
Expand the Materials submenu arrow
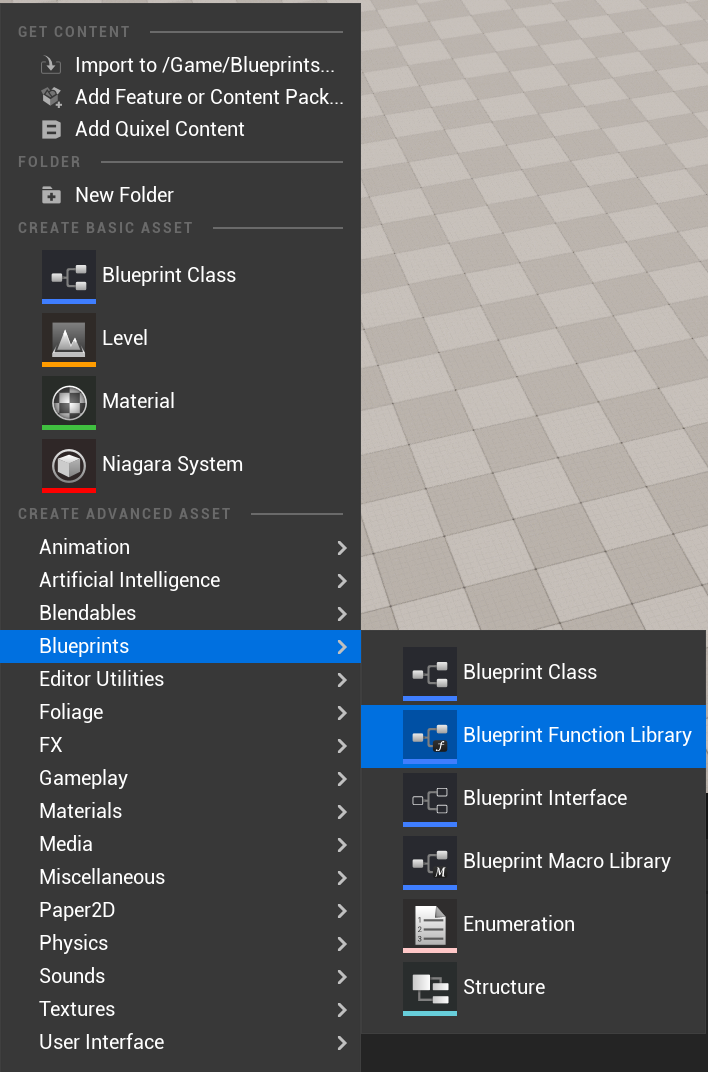click(342, 812)
